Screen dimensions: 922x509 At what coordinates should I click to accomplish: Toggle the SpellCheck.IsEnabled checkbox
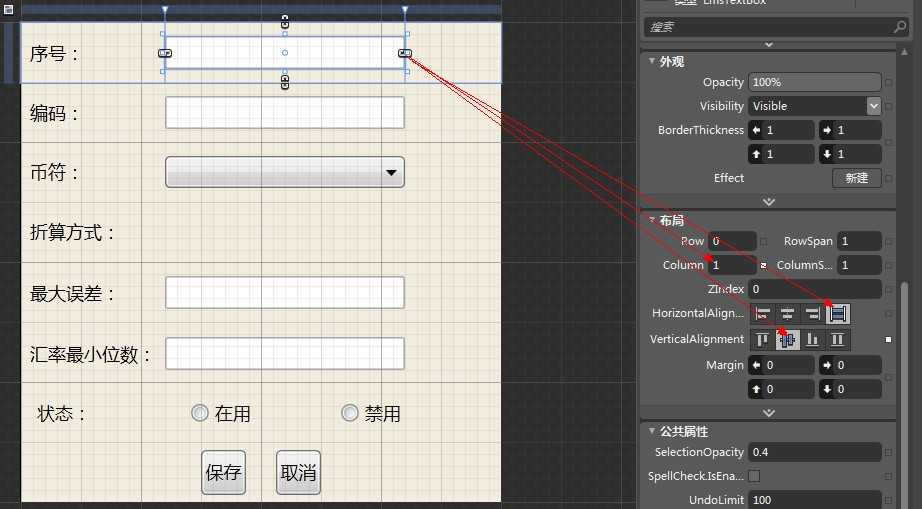(754, 475)
